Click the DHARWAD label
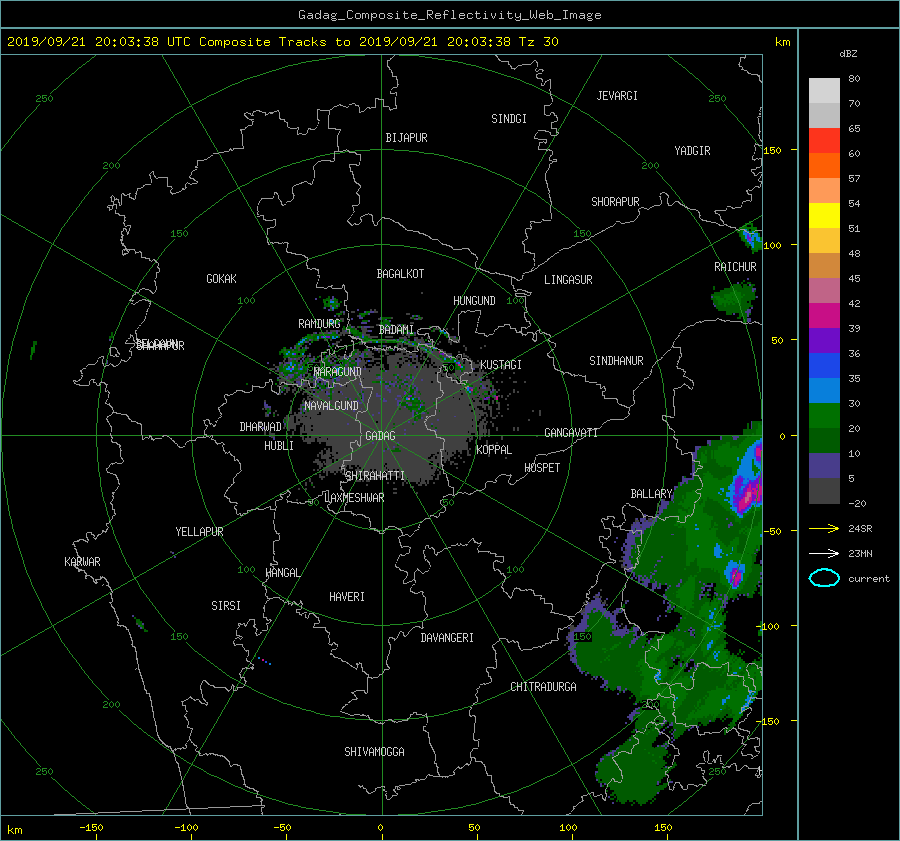 260,427
